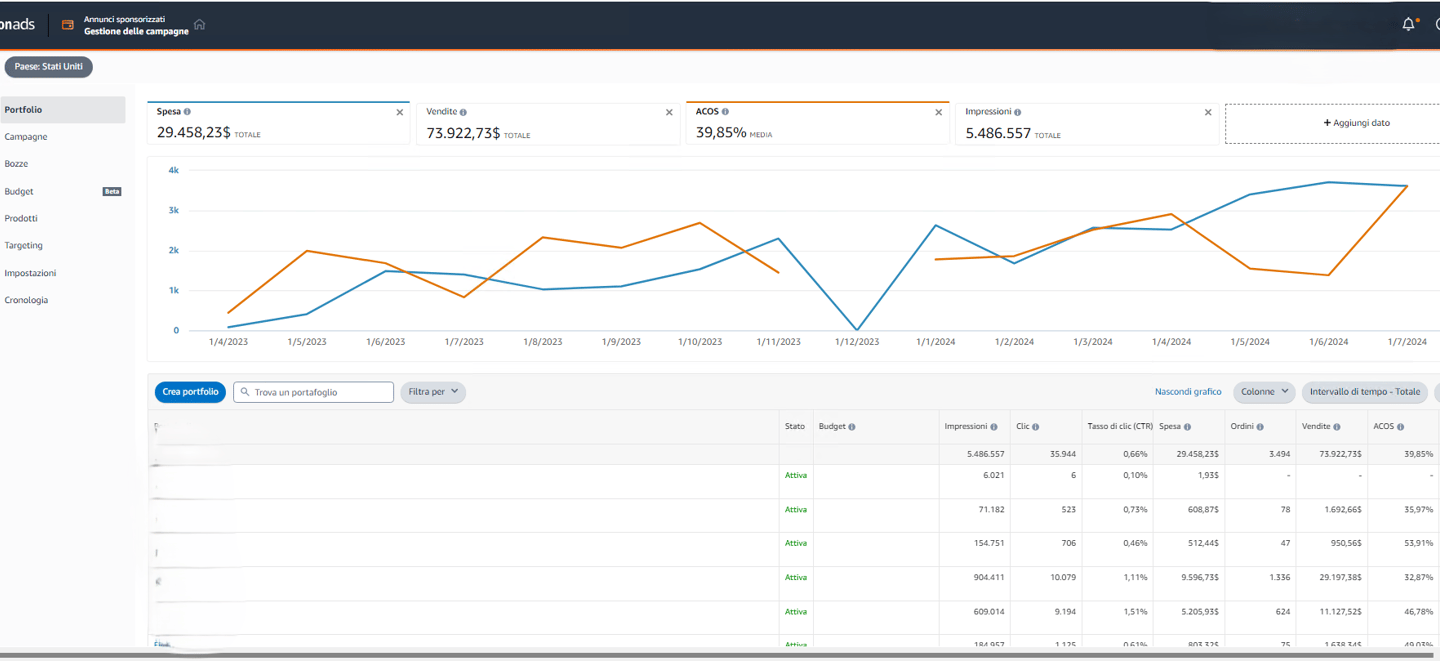Open Targeting in the sidebar
Viewport: 1440px width, 661px height.
24,245
